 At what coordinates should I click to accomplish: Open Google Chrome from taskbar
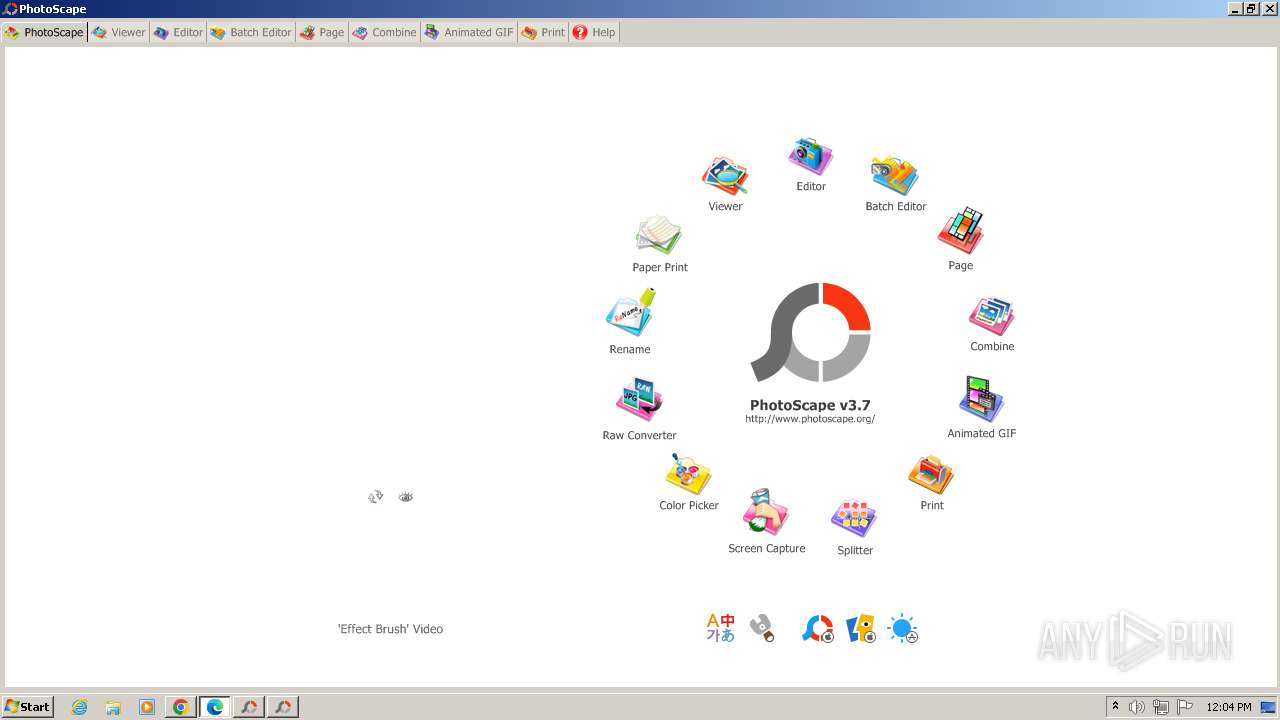pyautogui.click(x=181, y=707)
